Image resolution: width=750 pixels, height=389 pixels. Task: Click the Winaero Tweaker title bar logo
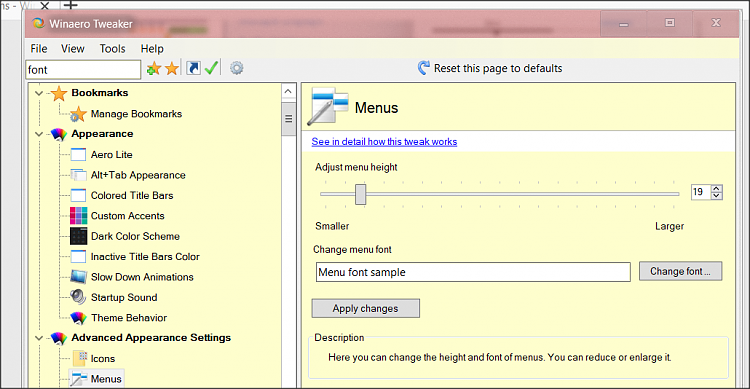click(x=38, y=23)
